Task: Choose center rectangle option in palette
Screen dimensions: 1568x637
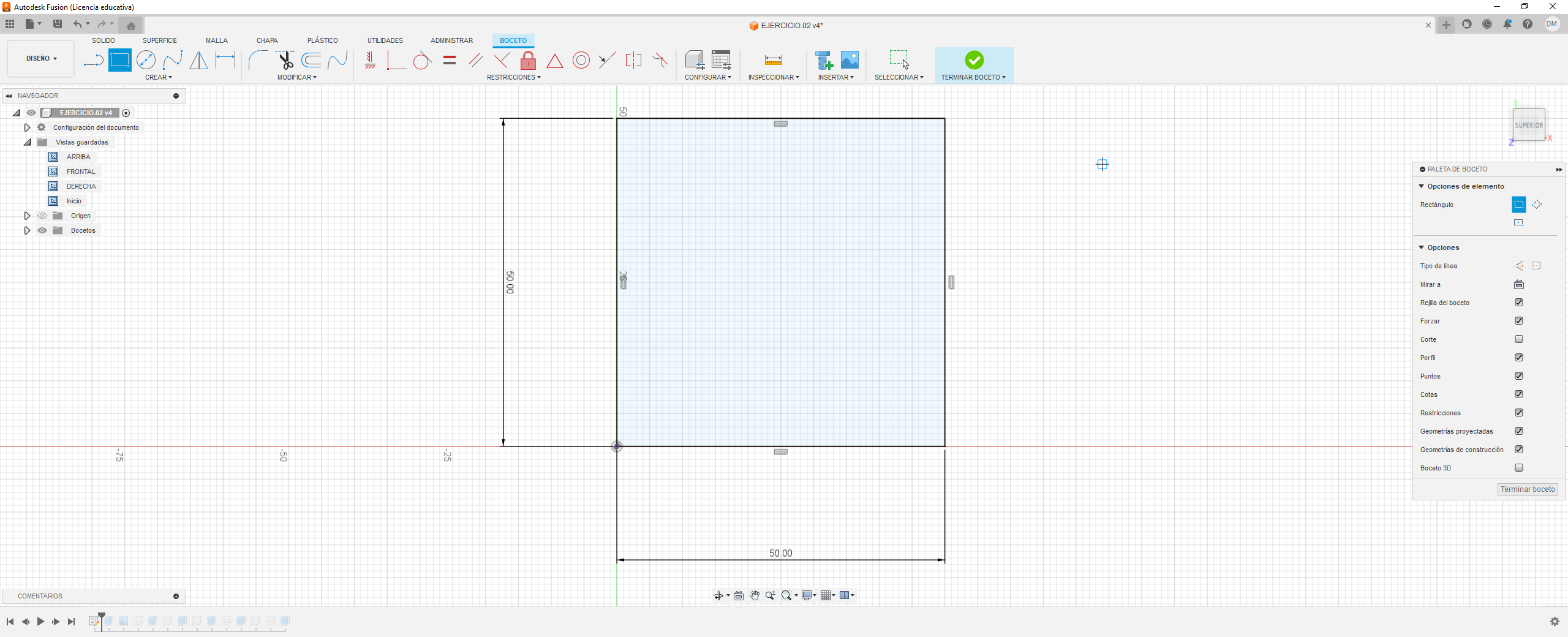Action: 1519,223
